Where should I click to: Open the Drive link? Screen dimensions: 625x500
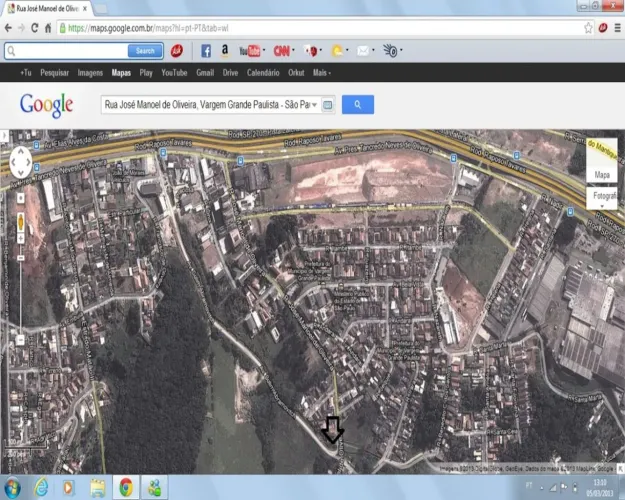230,73
